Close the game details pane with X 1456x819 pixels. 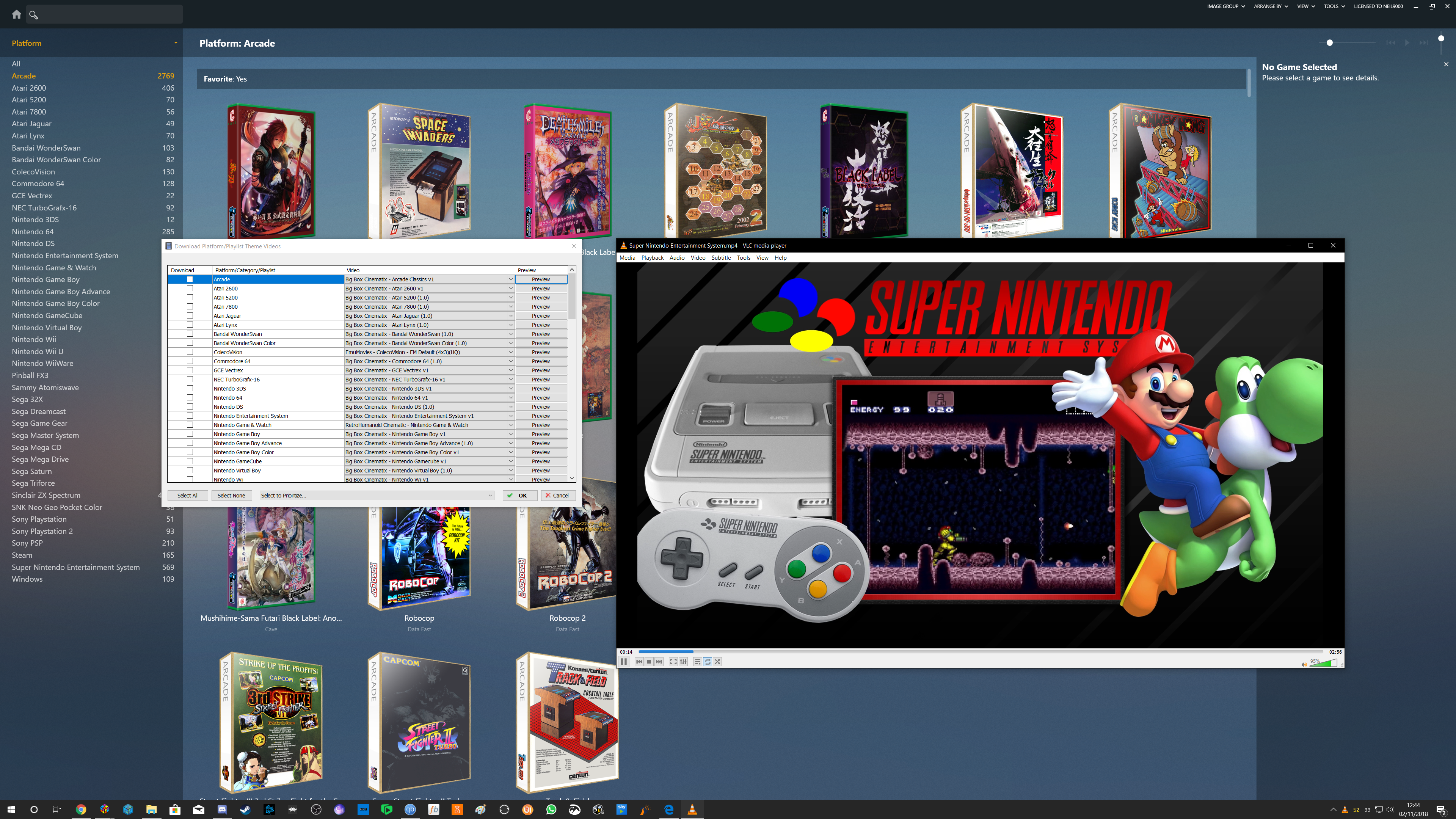[x=1447, y=64]
